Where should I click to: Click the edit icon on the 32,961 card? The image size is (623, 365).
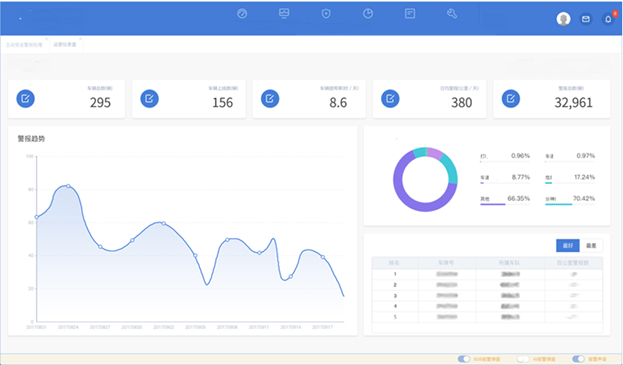coord(511,98)
